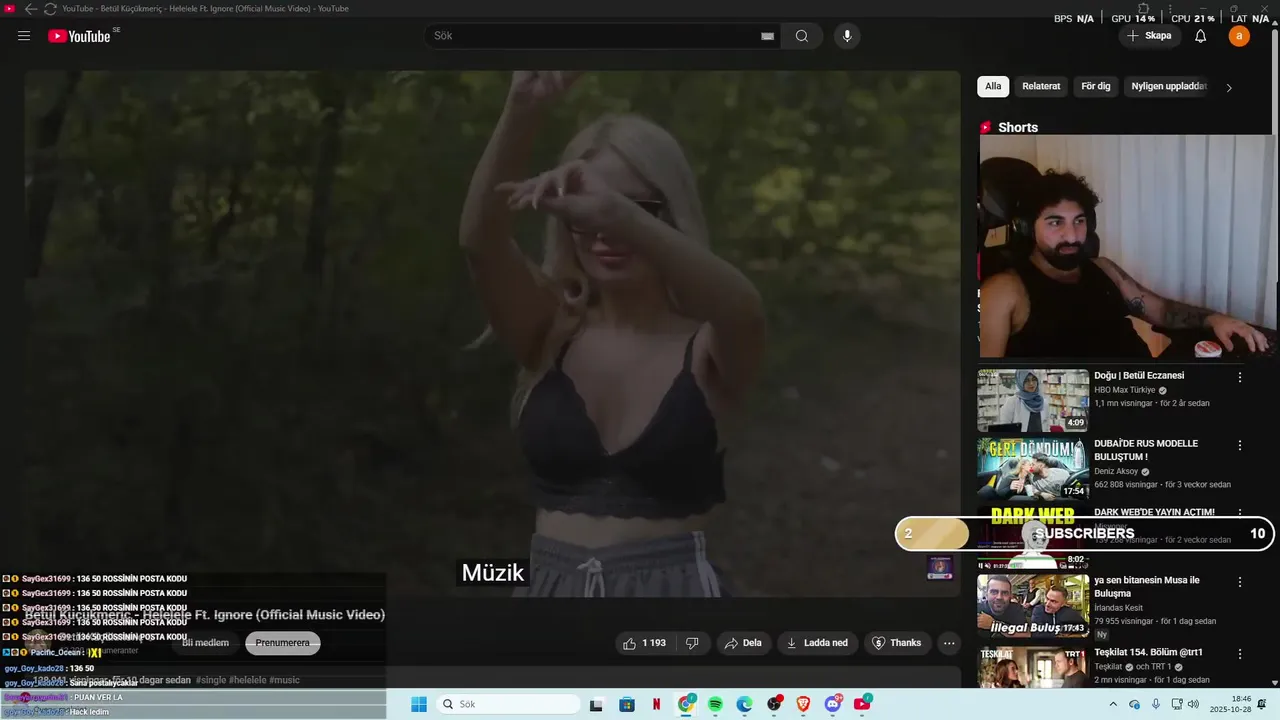Open options for Doğu | Betül Eczanesi video
The image size is (1280, 720).
pyautogui.click(x=1240, y=377)
